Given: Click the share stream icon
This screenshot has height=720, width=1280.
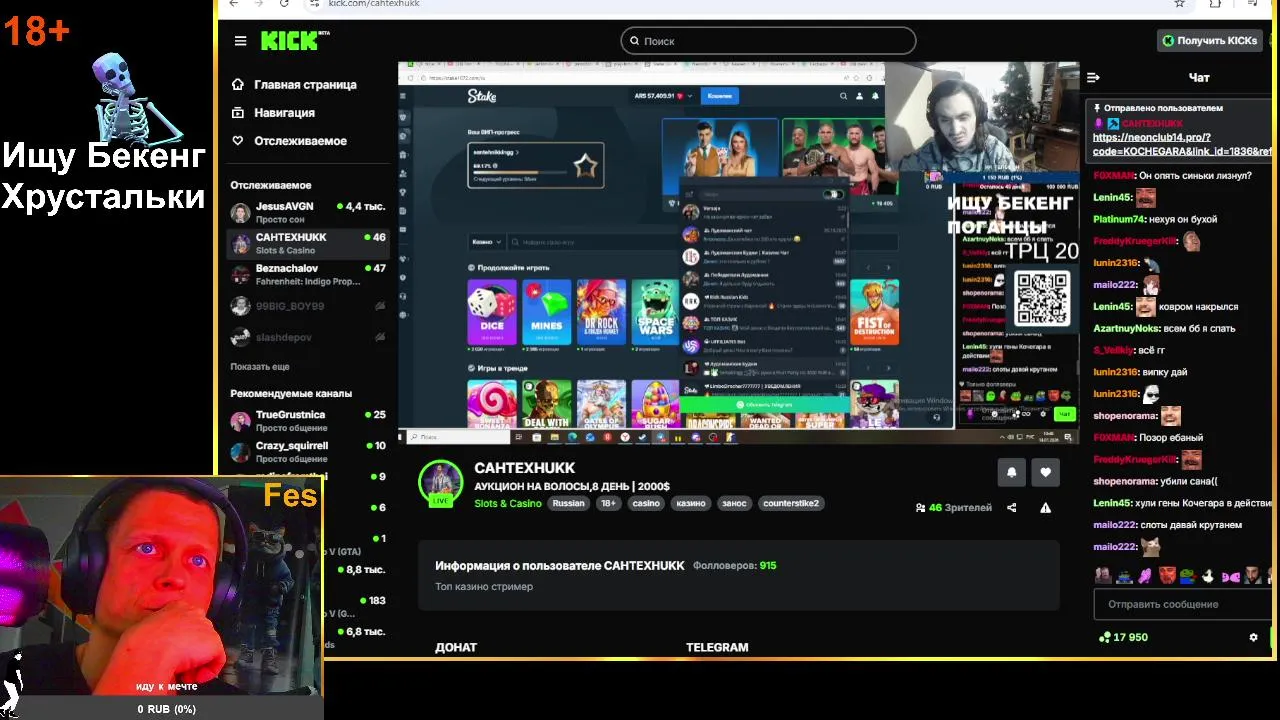Looking at the screenshot, I should coord(1011,508).
